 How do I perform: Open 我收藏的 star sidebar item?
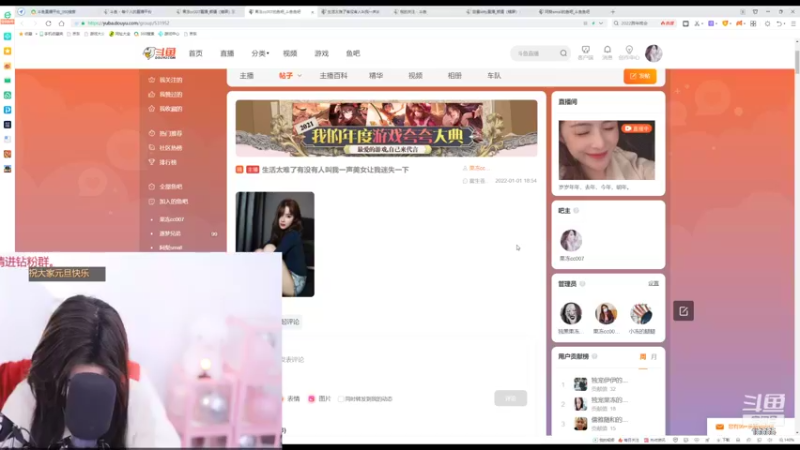(x=165, y=109)
